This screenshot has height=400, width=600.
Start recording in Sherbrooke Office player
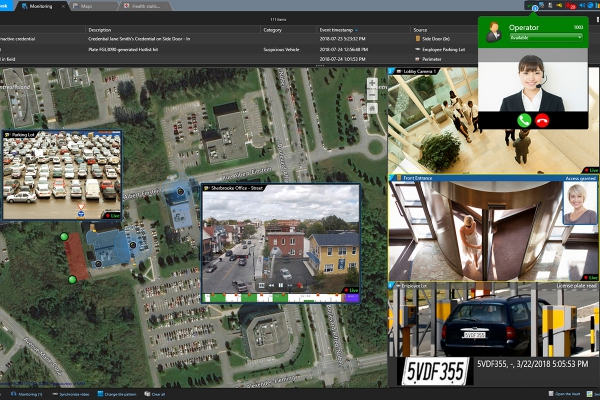300,285
